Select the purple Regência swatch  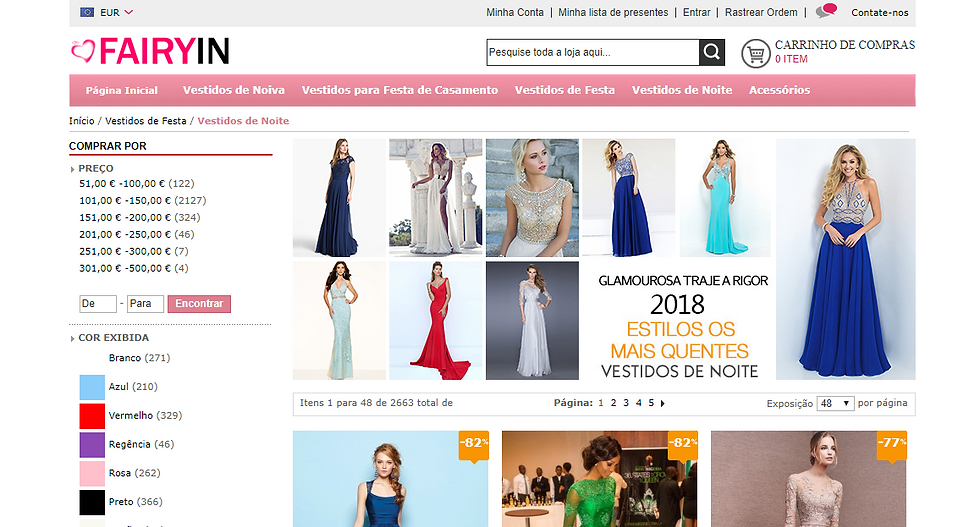[92, 444]
